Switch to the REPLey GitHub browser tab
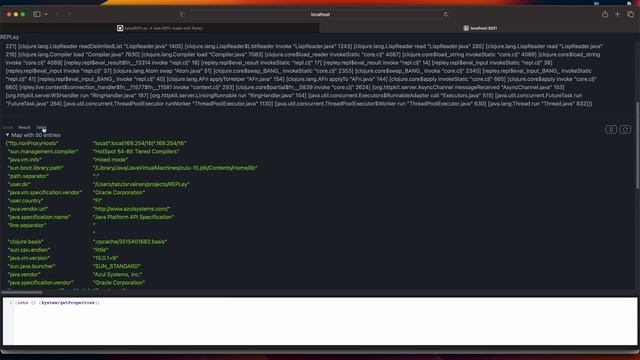The width and height of the screenshot is (640, 360). tap(160, 28)
